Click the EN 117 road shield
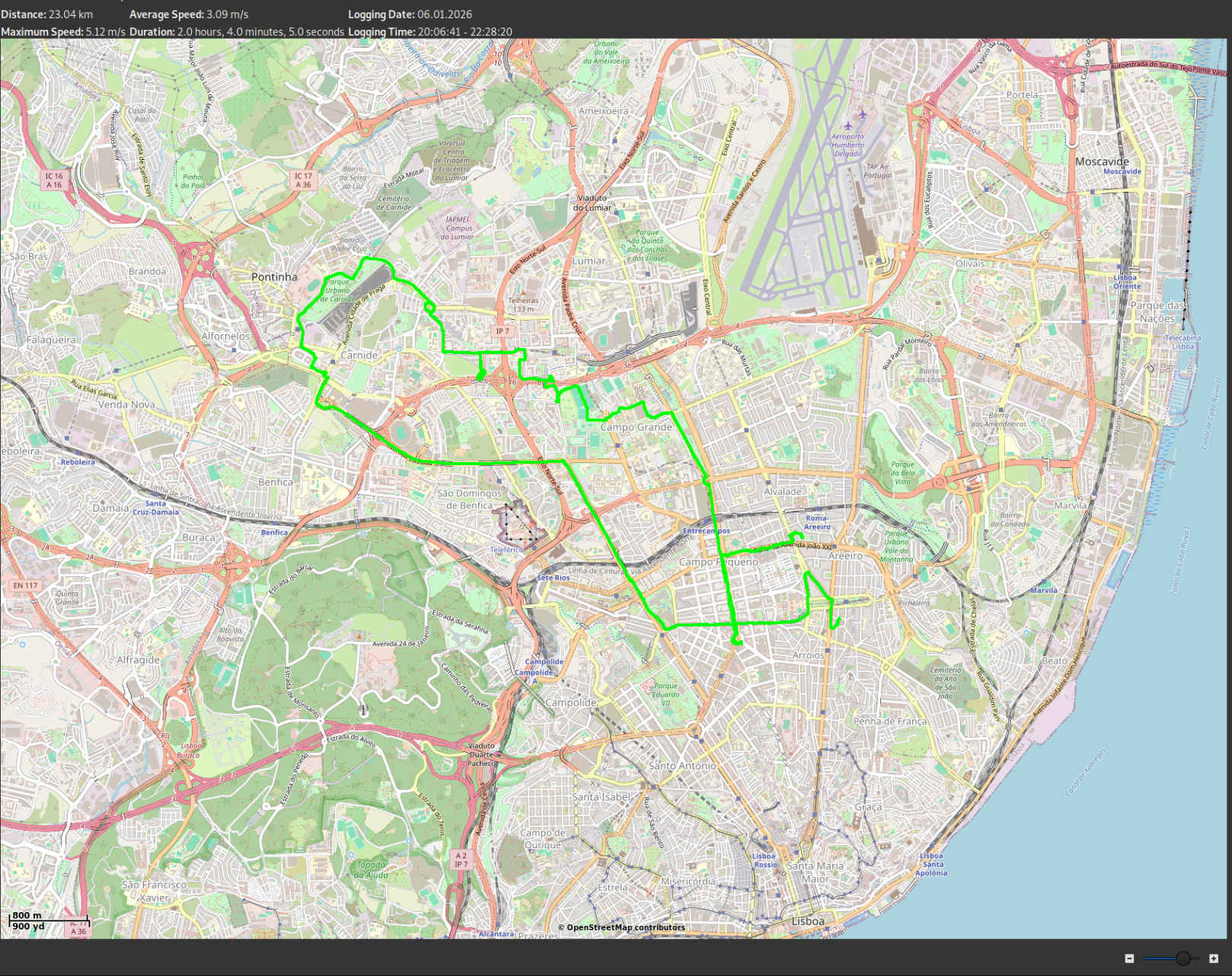 25,585
